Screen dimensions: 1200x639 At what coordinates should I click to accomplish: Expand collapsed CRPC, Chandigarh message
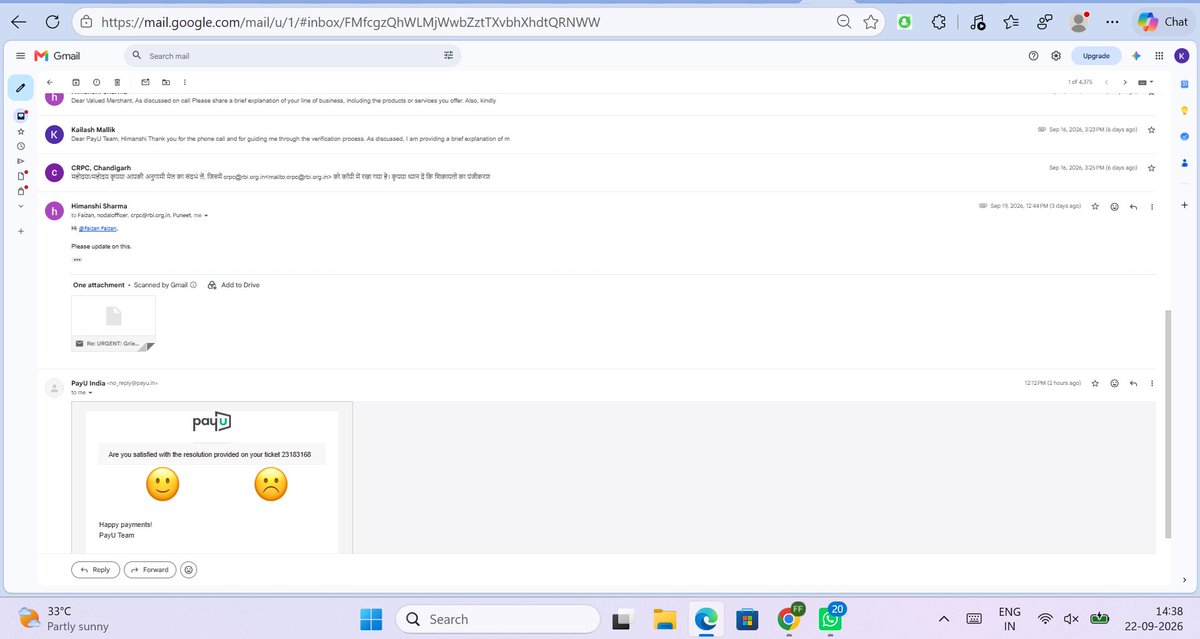(600, 172)
